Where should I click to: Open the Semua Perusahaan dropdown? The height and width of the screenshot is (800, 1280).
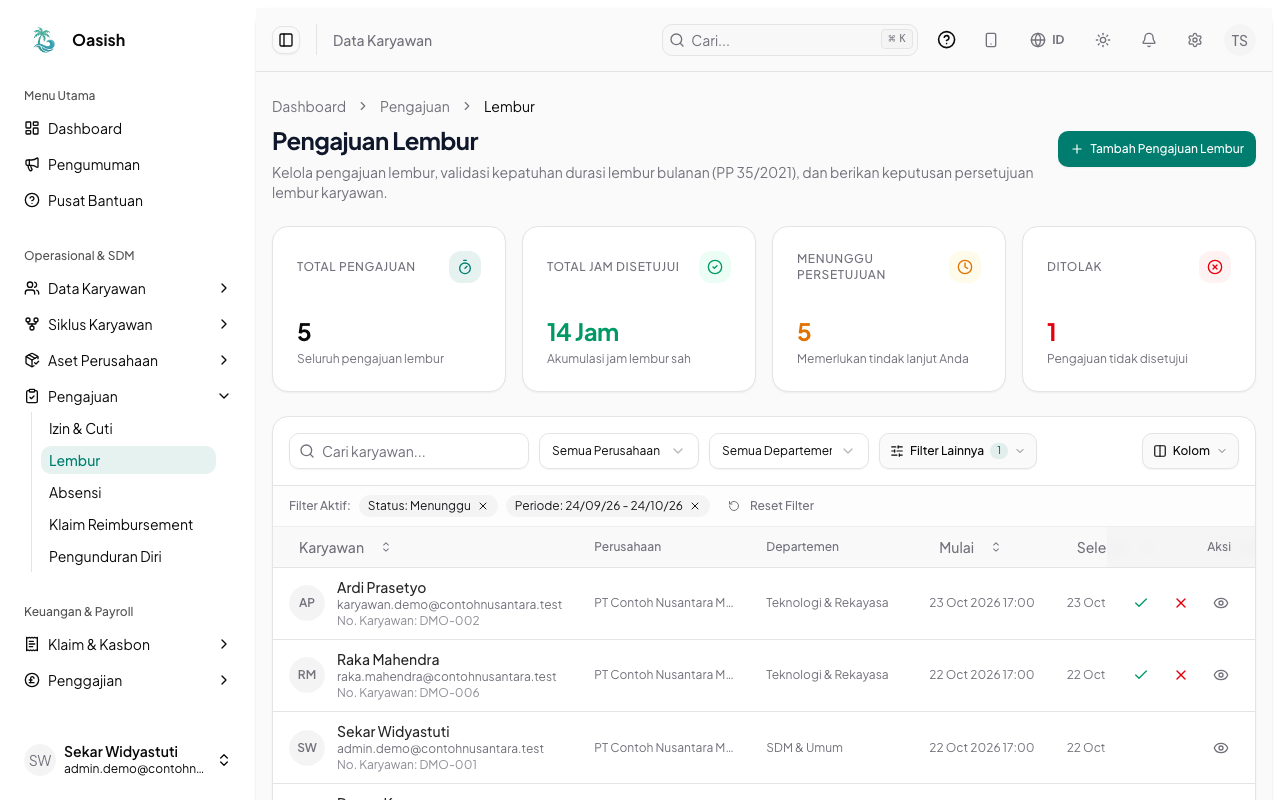point(618,451)
